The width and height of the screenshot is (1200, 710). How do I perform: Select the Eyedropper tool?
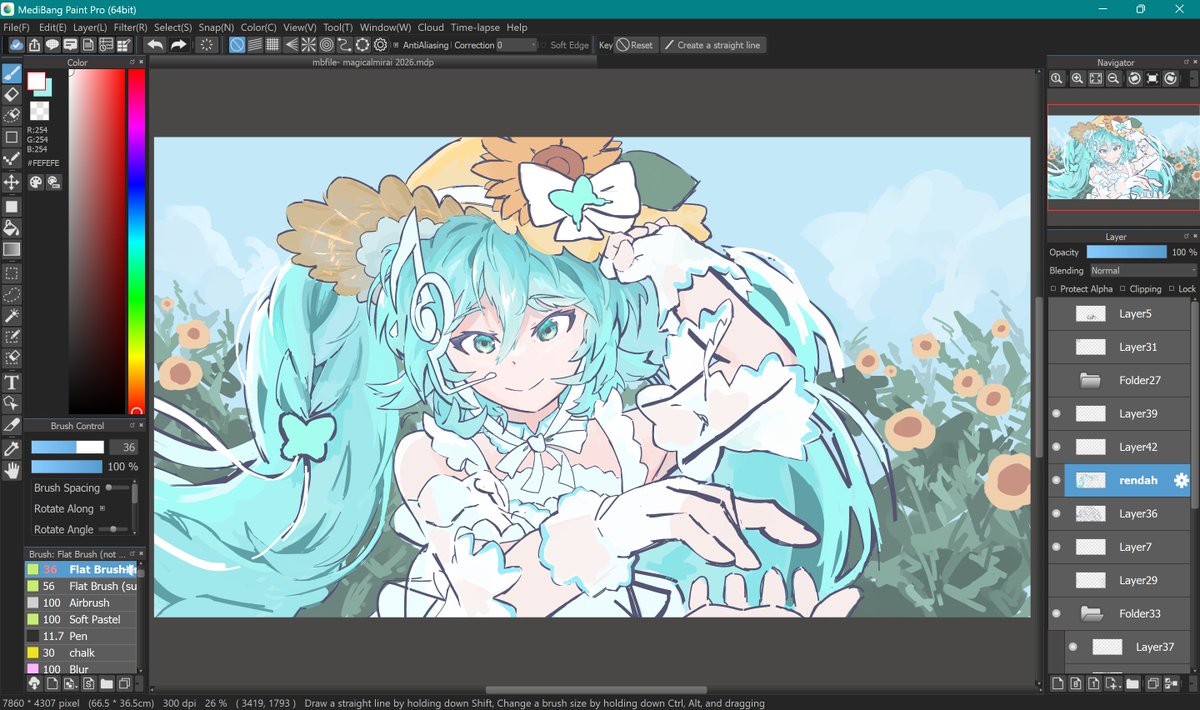12,450
